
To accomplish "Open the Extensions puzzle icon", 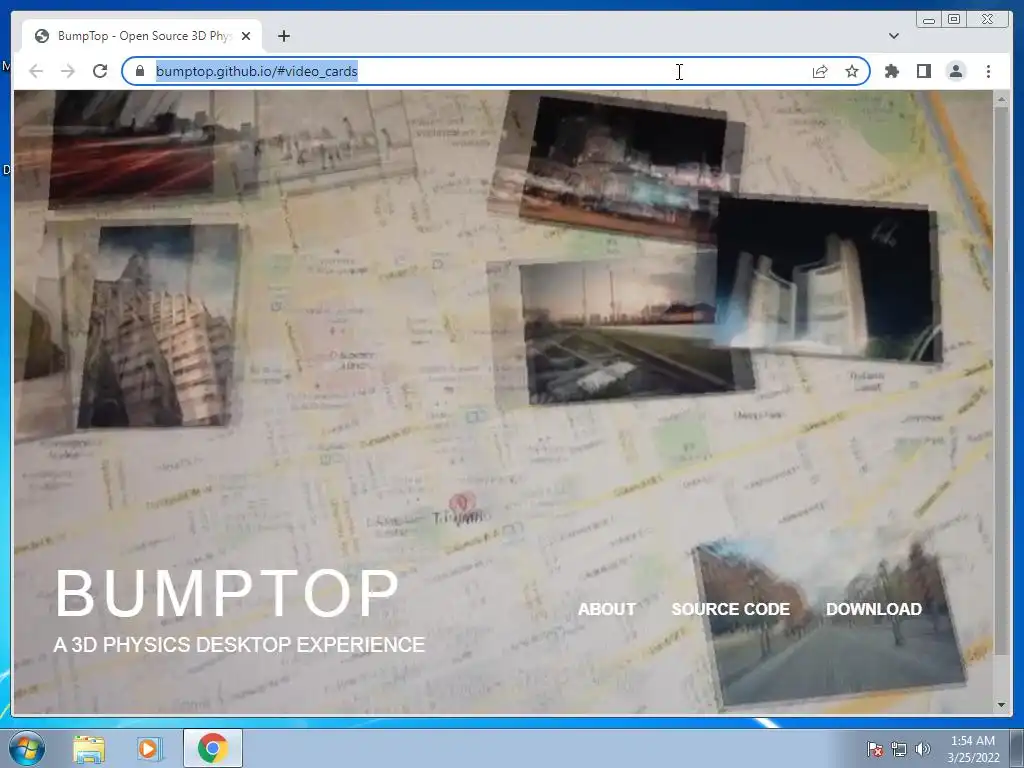I will pyautogui.click(x=891, y=71).
